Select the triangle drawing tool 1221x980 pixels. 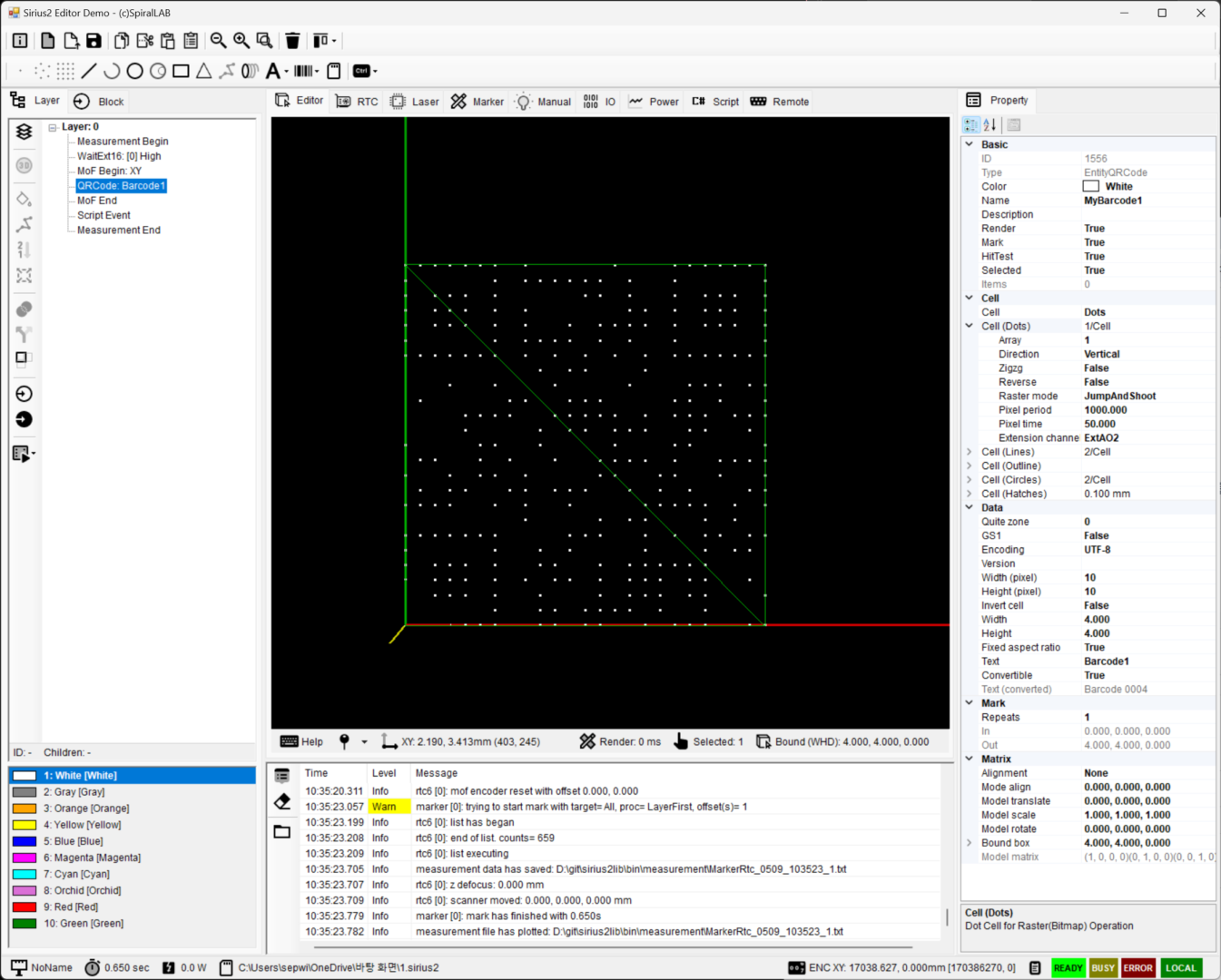coord(204,71)
